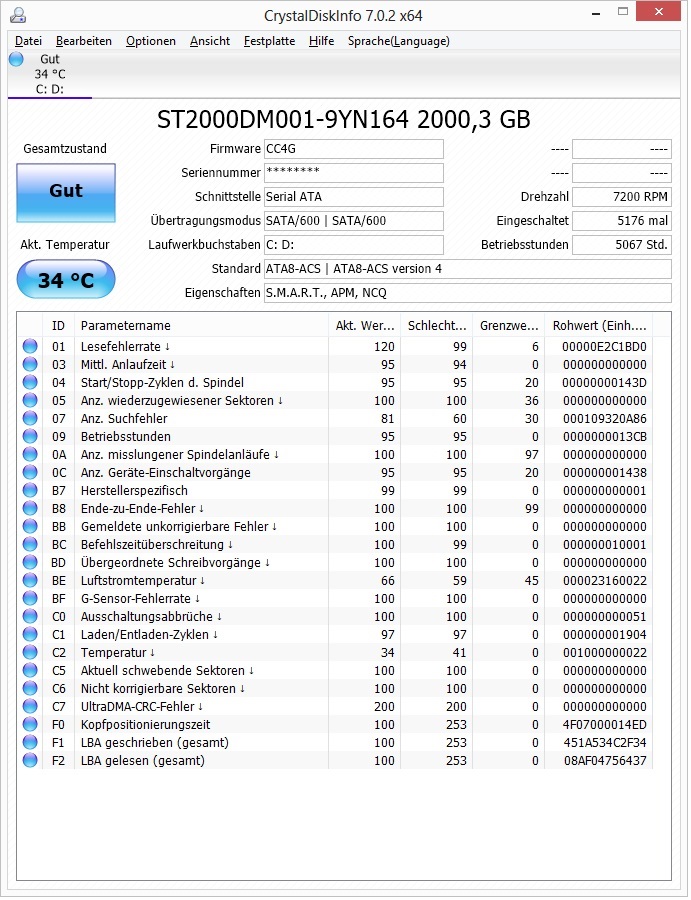Click raw value 4F07000014ED
The image size is (691, 900).
604,724
